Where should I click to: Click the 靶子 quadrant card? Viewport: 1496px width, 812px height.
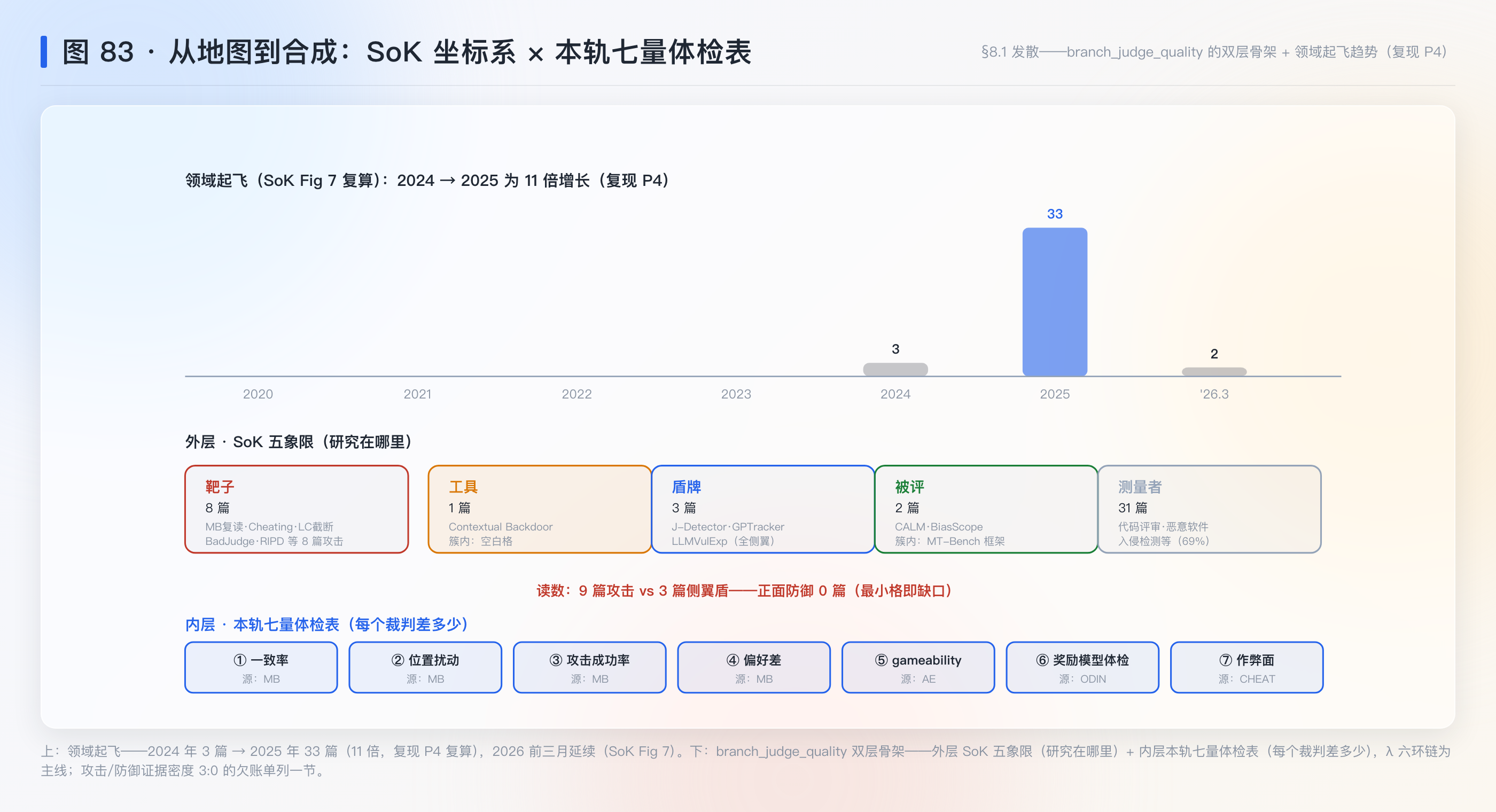297,509
